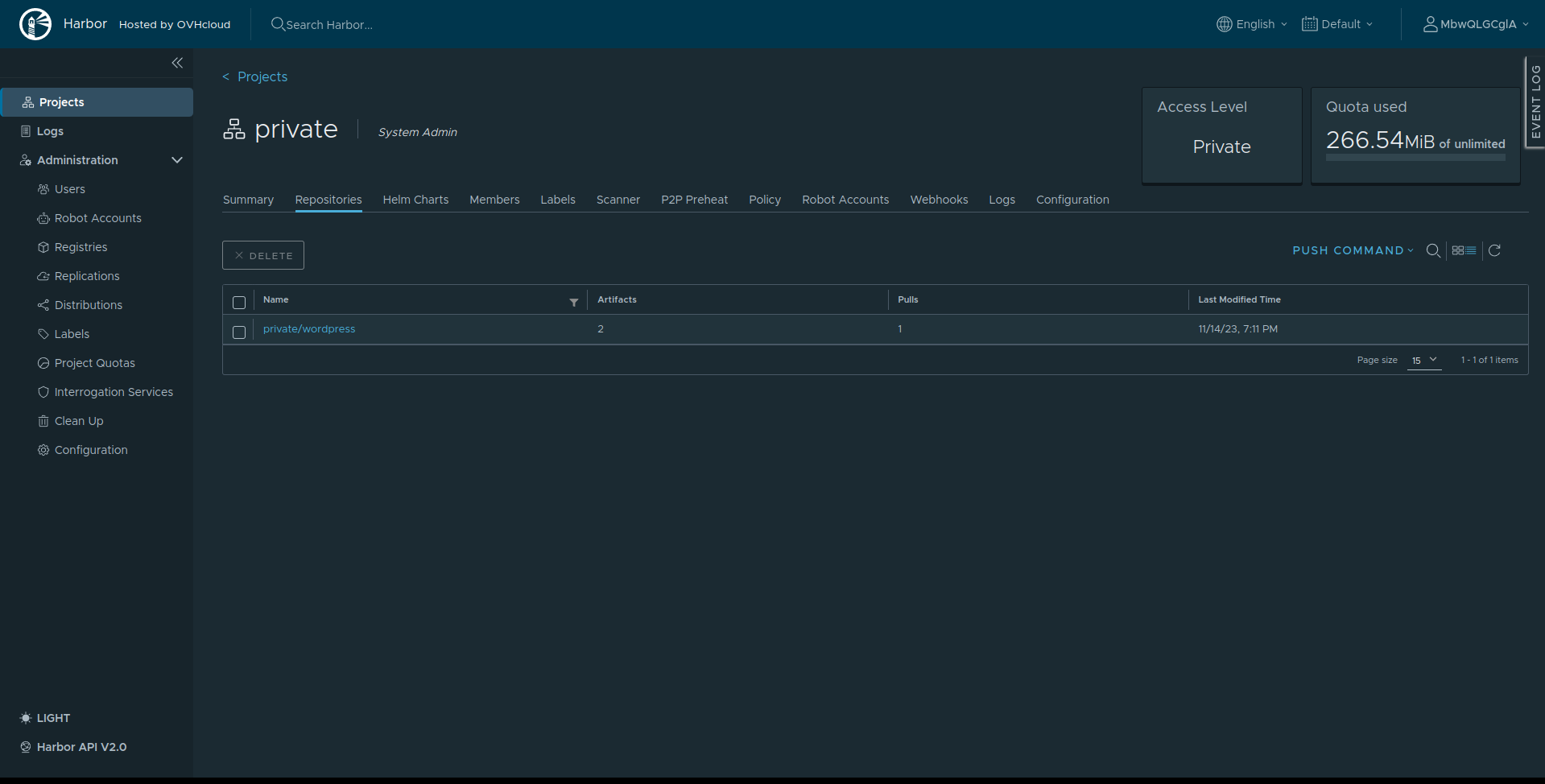Click the Harbor logo

click(35, 23)
